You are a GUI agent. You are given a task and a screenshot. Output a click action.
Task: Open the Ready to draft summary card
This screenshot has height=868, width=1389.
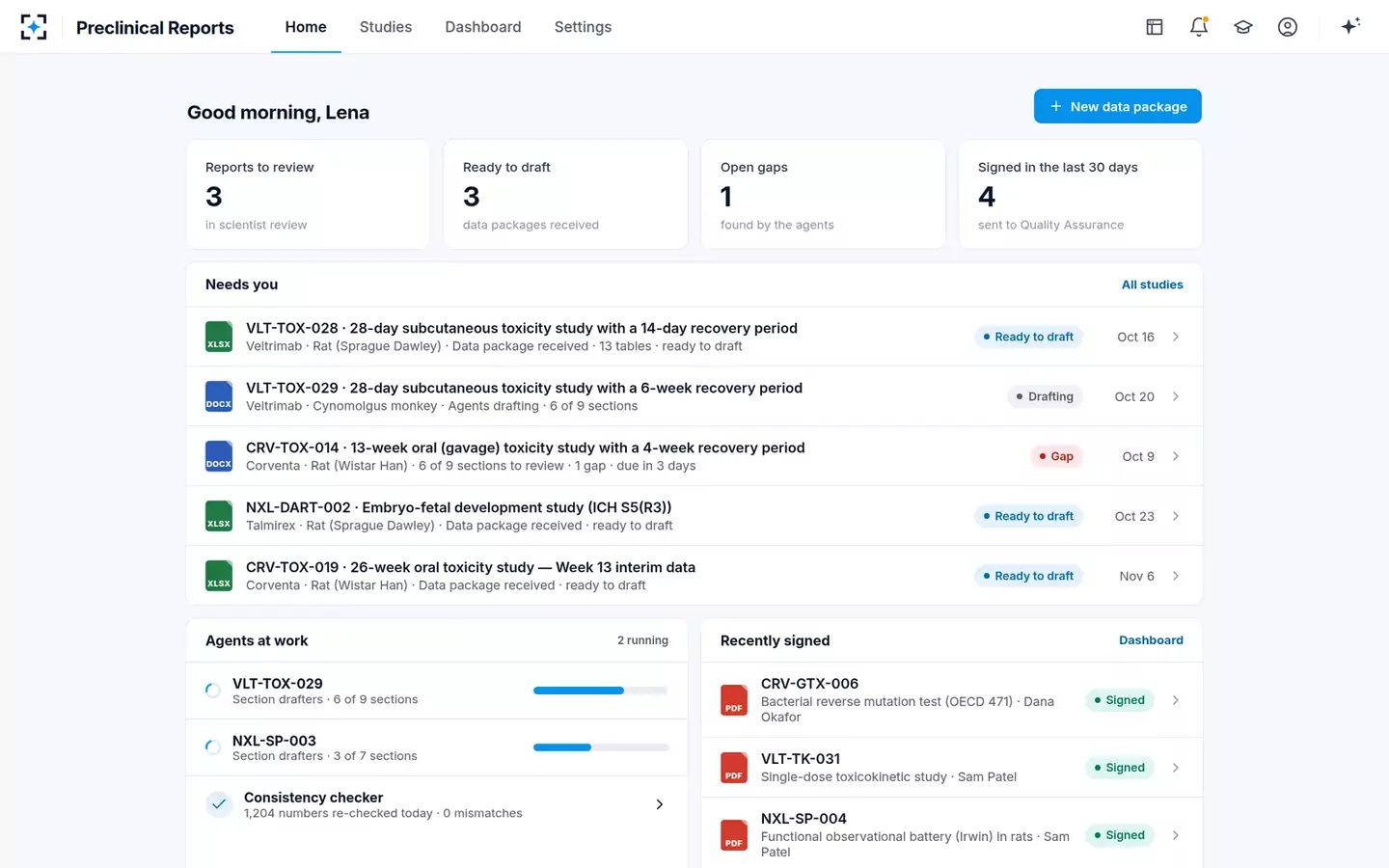(566, 195)
